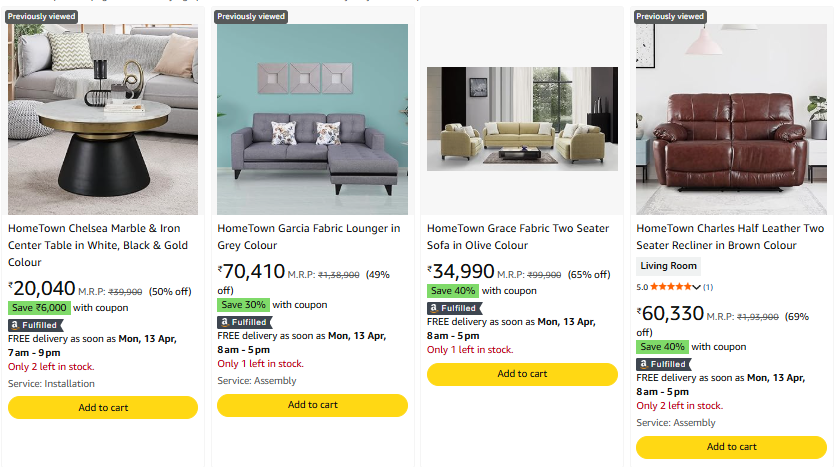This screenshot has height=467, width=837.
Task: Open HomeTown Garcia Fabric Lounger title link
Action: pyautogui.click(x=309, y=236)
